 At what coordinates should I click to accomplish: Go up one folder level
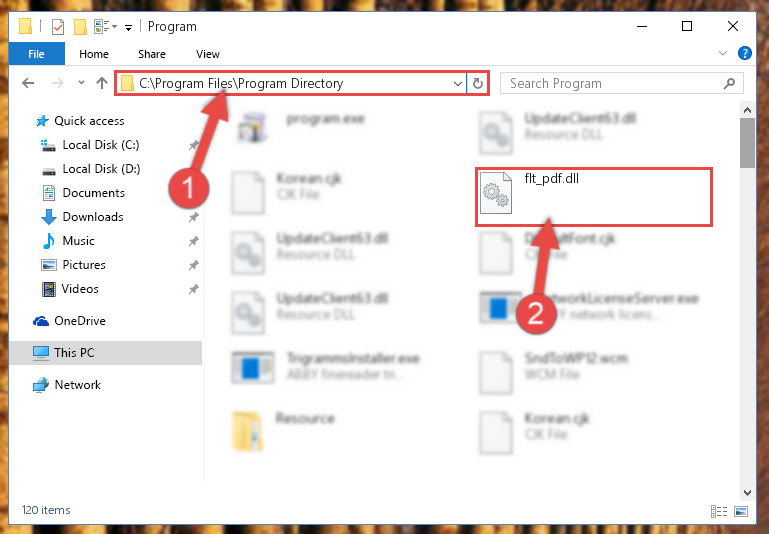point(102,83)
